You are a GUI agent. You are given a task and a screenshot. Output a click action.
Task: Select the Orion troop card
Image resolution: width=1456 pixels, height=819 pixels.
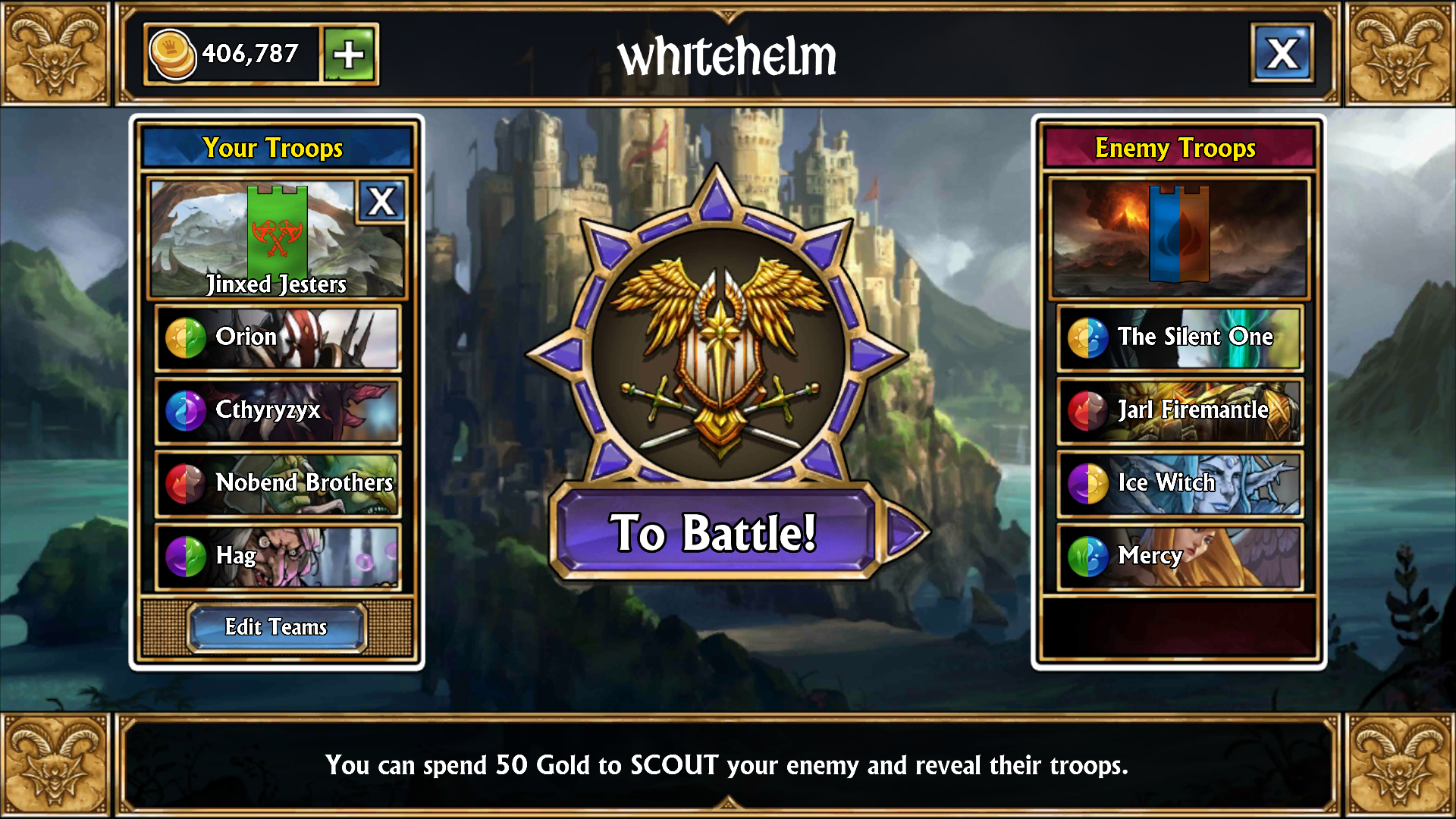(278, 337)
